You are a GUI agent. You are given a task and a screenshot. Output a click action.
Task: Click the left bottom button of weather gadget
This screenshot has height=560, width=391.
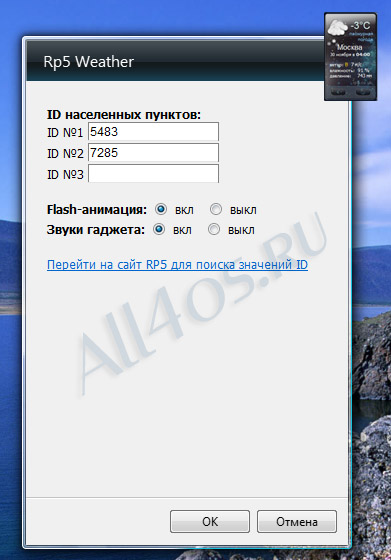point(338,92)
